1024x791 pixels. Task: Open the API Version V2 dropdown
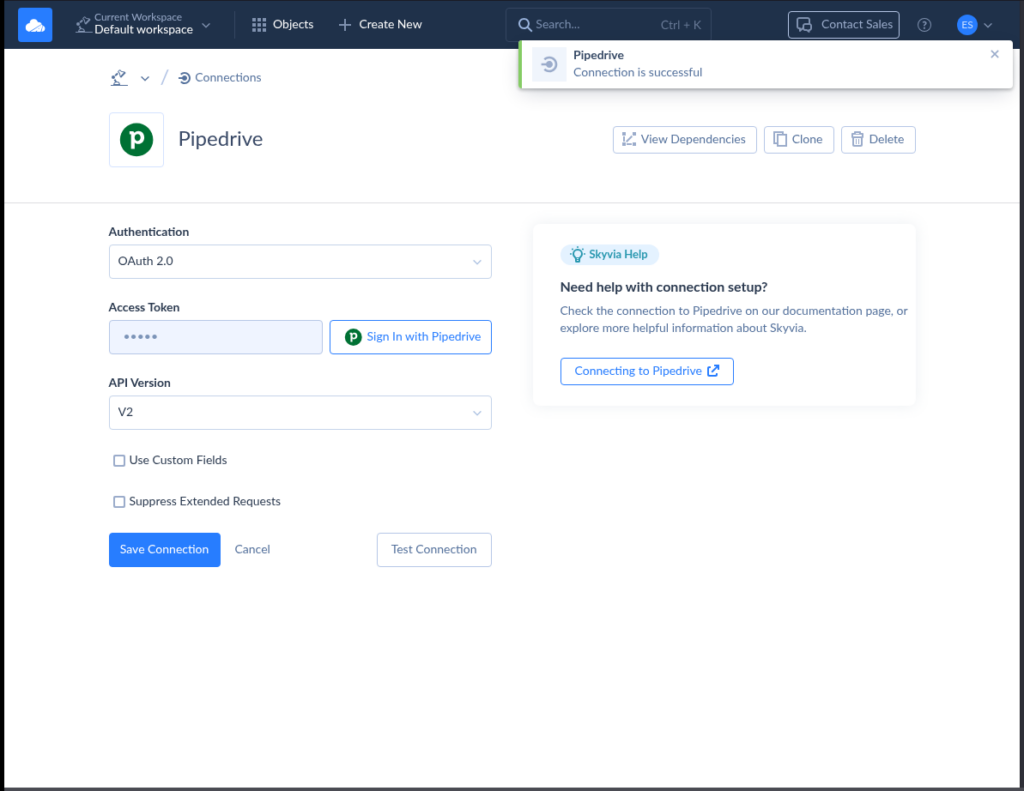coord(300,413)
